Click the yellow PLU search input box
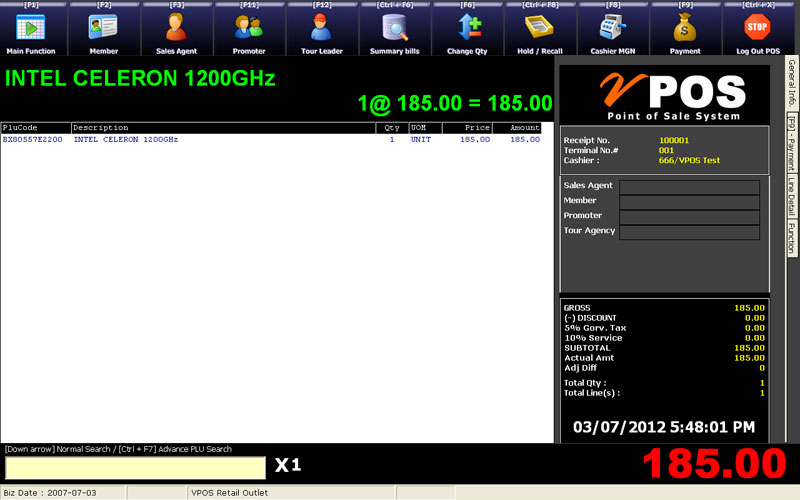 click(x=135, y=467)
